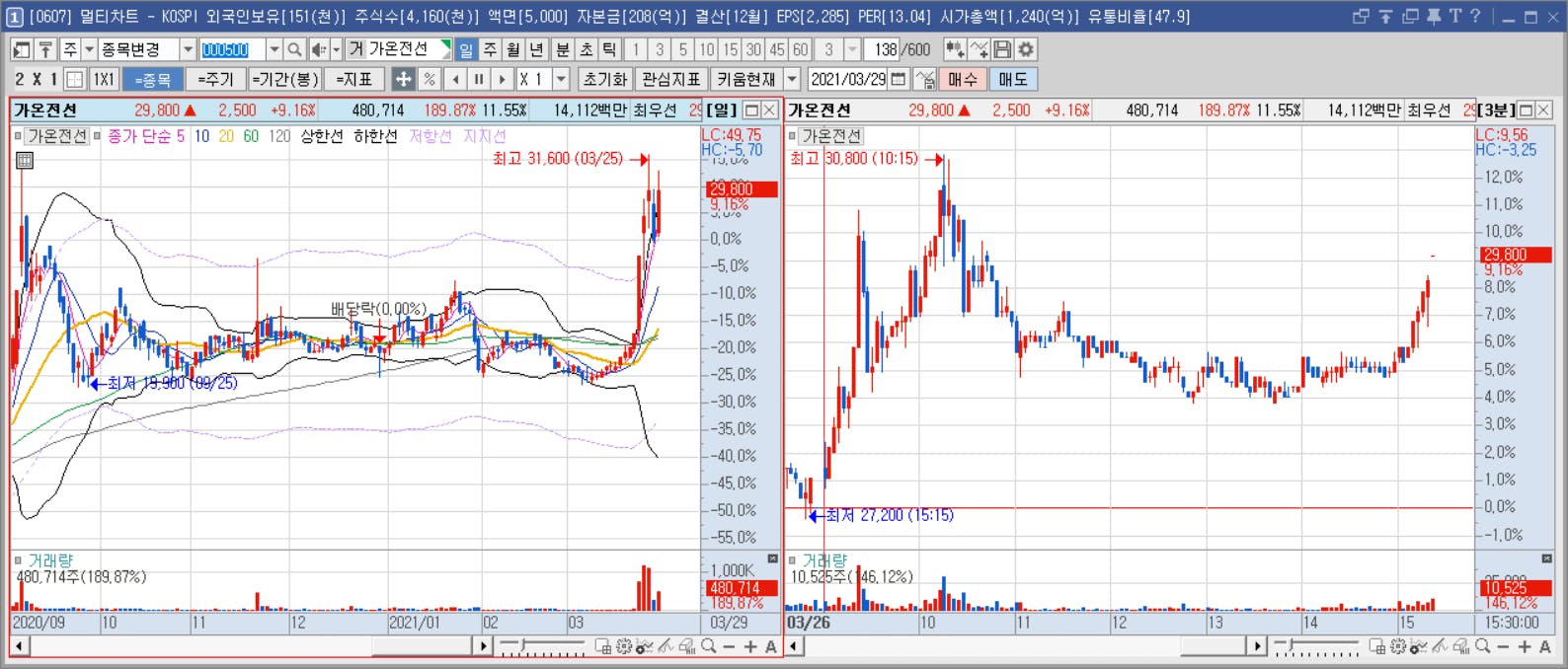Click the add candle chart icon
The height and width of the screenshot is (669, 1568).
click(955, 49)
